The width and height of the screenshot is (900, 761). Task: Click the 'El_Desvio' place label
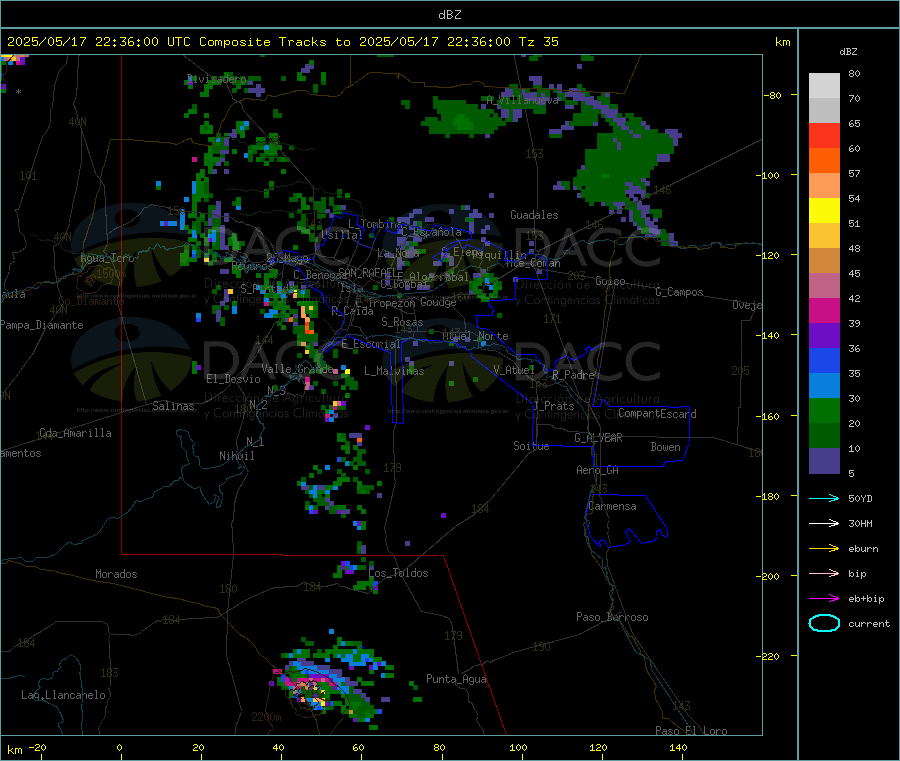(234, 379)
